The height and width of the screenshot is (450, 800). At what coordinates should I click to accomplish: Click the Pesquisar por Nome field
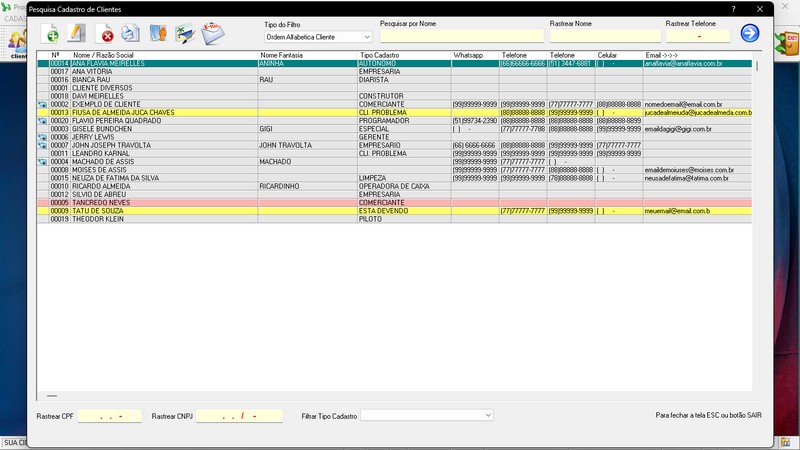462,36
